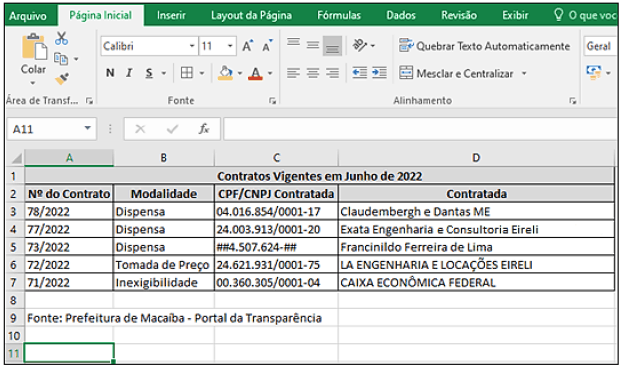Expand the Colar paste options arrow
The width and height of the screenshot is (626, 370).
pos(33,83)
